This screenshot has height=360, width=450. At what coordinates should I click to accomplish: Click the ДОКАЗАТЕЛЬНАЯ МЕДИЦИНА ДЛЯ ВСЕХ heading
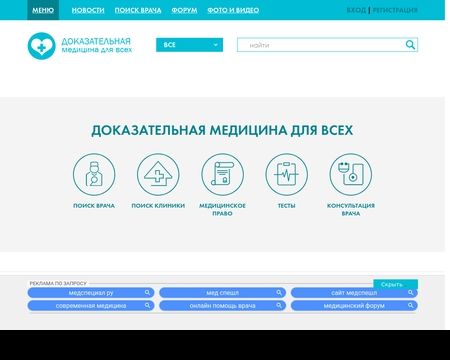click(x=222, y=130)
